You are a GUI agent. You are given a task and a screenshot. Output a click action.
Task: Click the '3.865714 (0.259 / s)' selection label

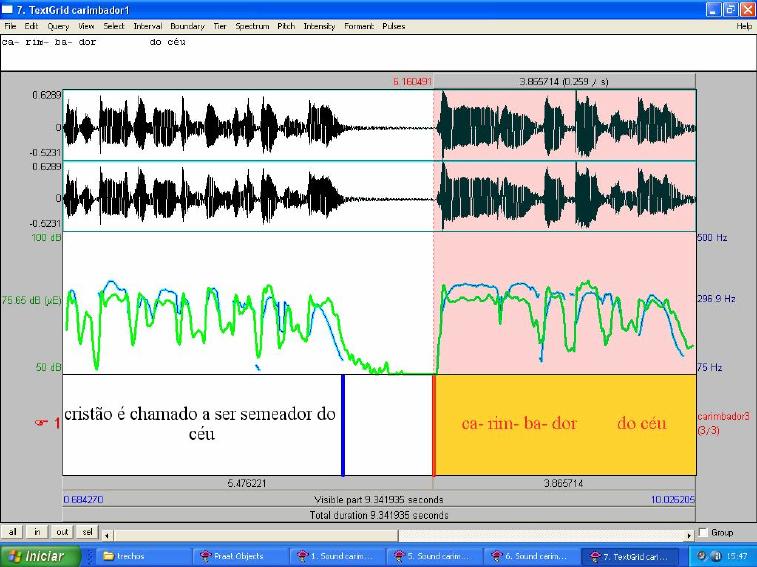coord(564,82)
